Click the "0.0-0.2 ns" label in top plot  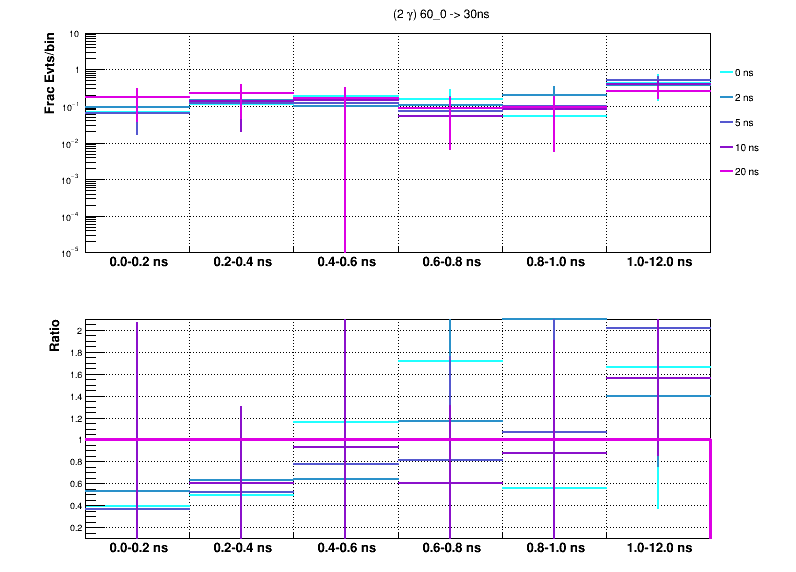point(138,262)
